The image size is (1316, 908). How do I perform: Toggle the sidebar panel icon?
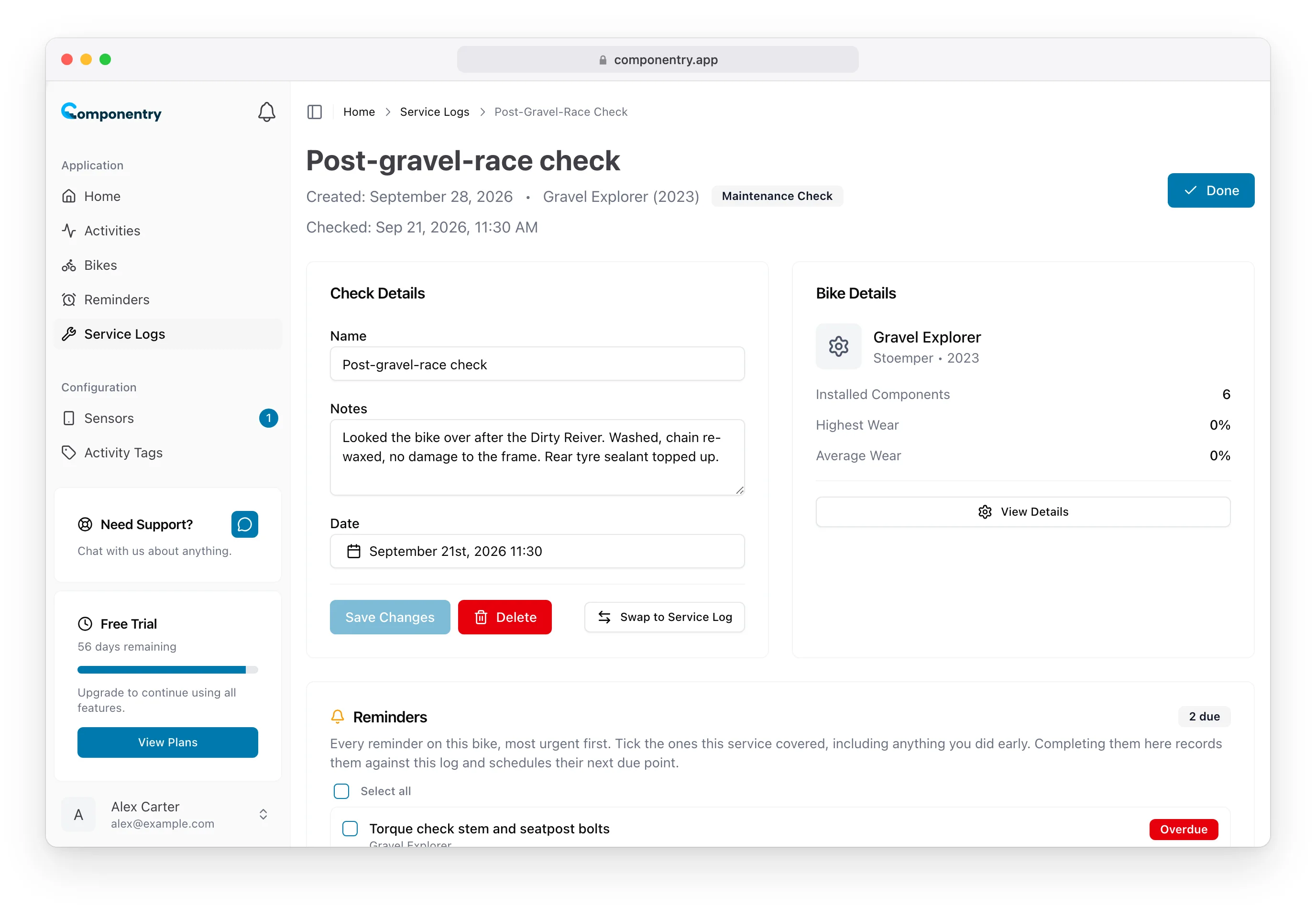[x=315, y=112]
